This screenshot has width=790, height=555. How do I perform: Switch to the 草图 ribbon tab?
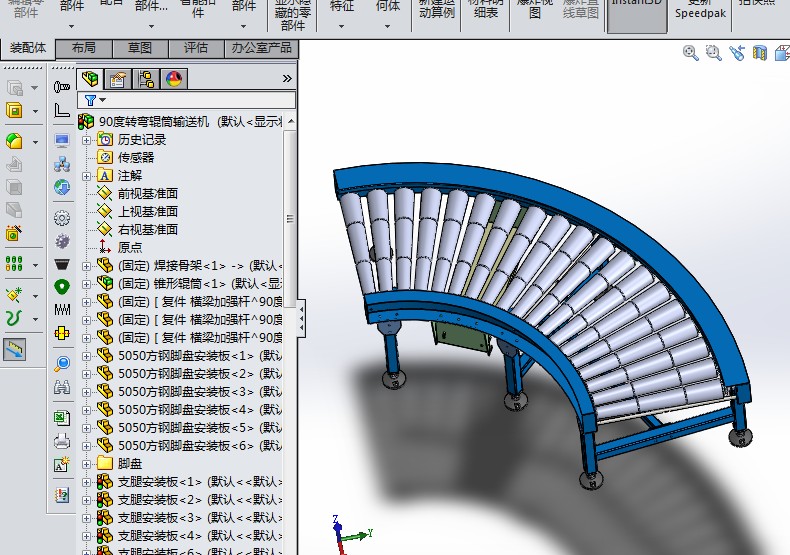click(140, 48)
